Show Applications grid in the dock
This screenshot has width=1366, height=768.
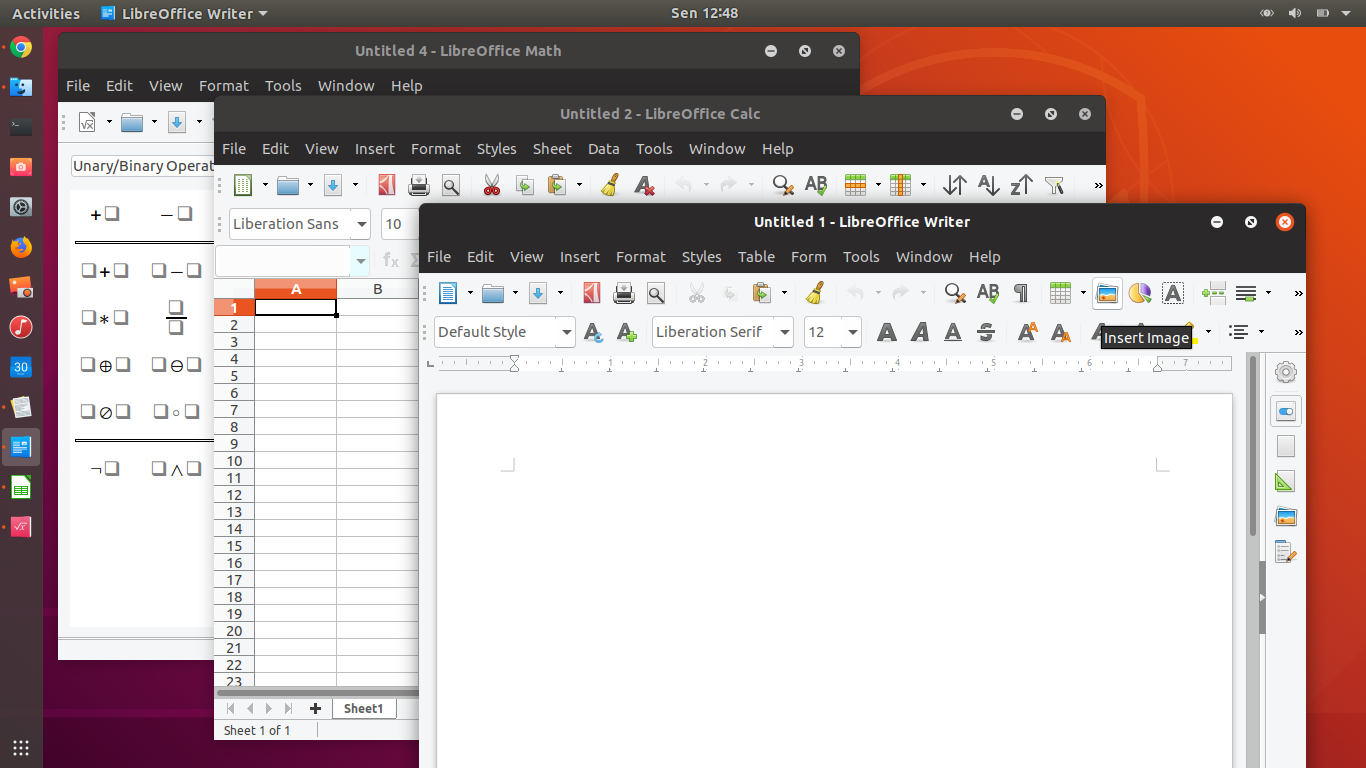(21, 747)
